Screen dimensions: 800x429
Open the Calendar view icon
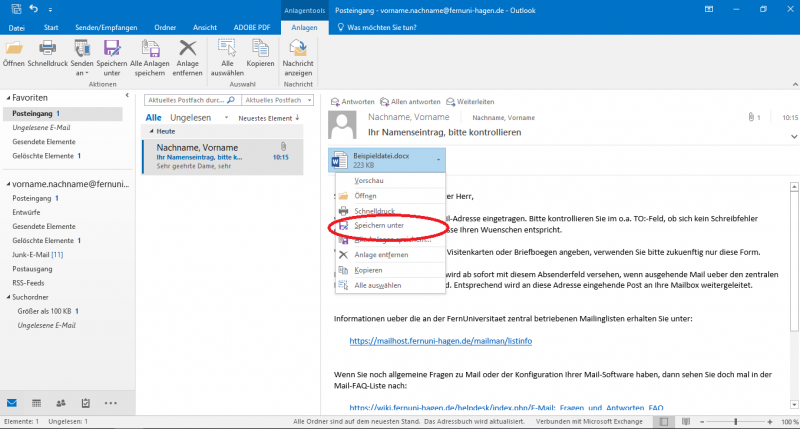(x=36, y=403)
